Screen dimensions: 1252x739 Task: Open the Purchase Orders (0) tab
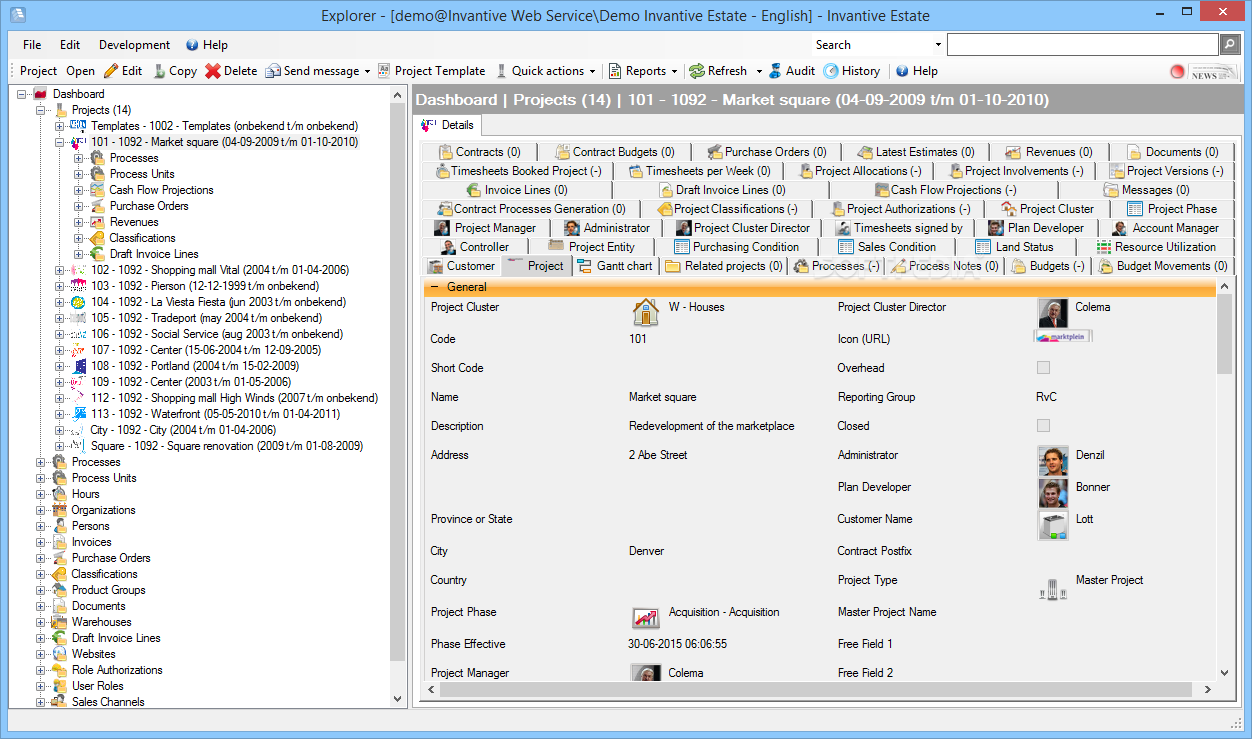point(767,152)
